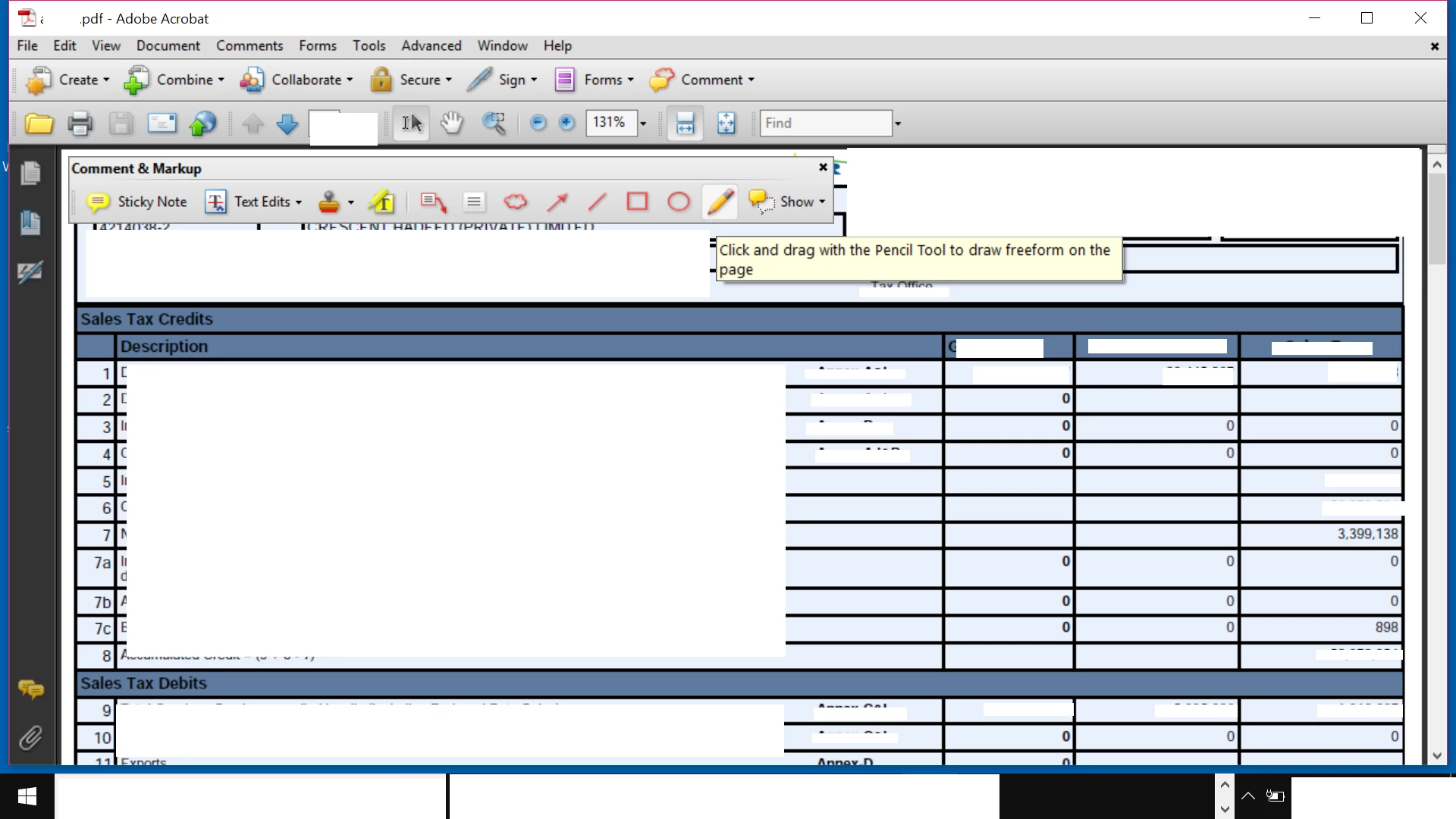Click the Print icon
Viewport: 1456px width, 819px height.
80,123
